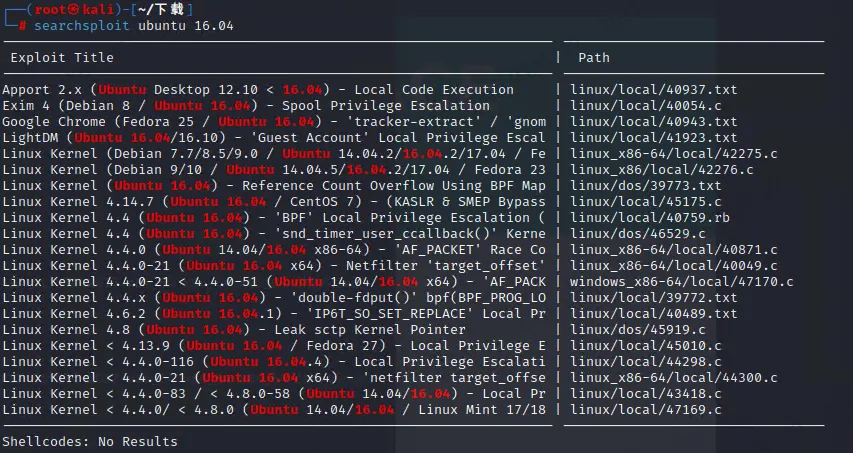
Task: Click the Reference Count Overflow Using BPF Map title
Action: [274, 186]
